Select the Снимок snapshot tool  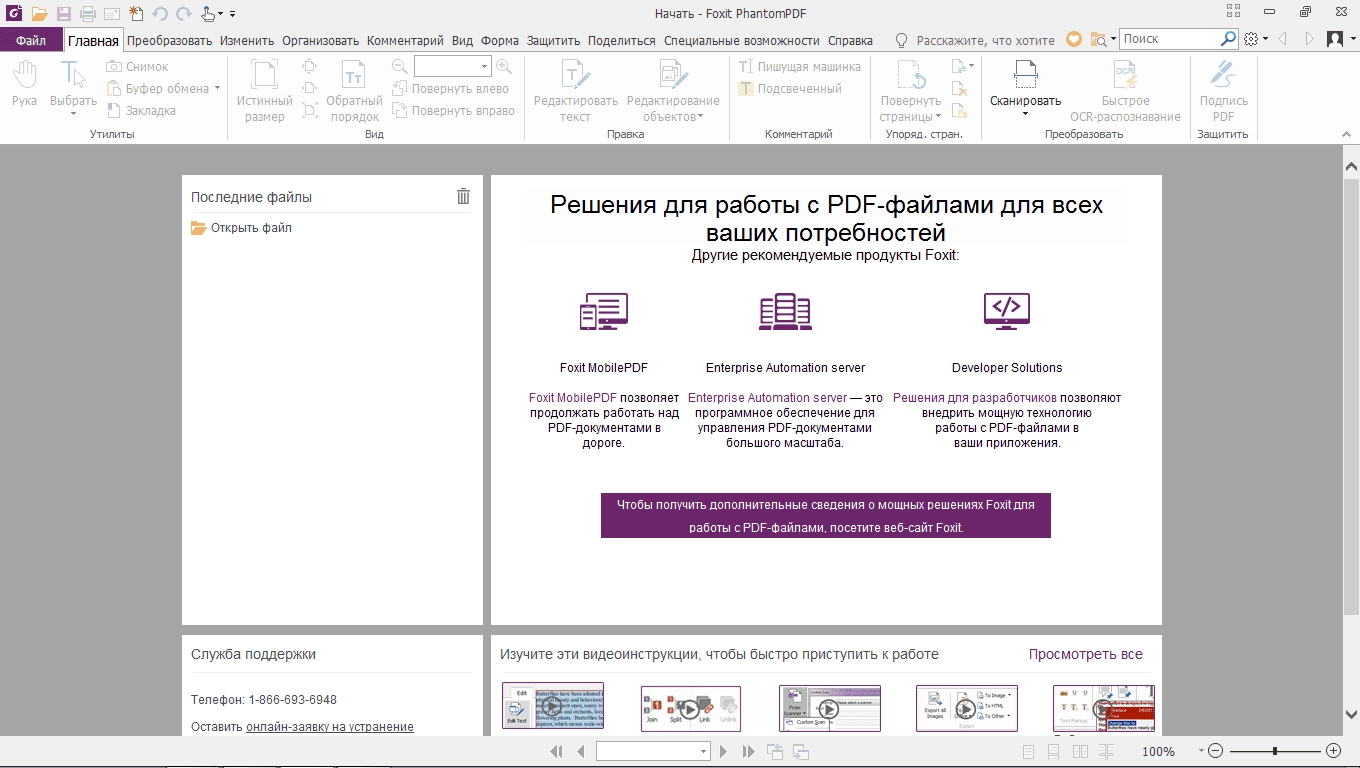coord(137,67)
